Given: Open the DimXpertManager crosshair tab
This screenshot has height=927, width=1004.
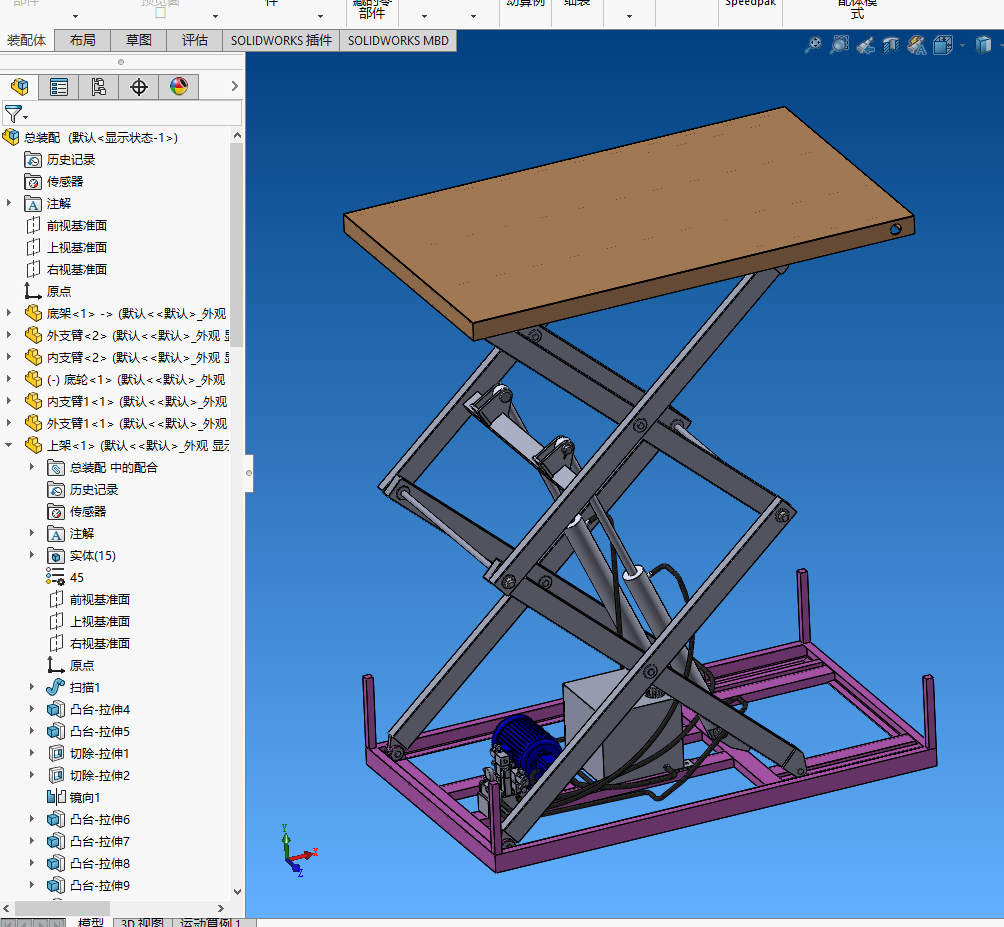Looking at the screenshot, I should pyautogui.click(x=139, y=87).
